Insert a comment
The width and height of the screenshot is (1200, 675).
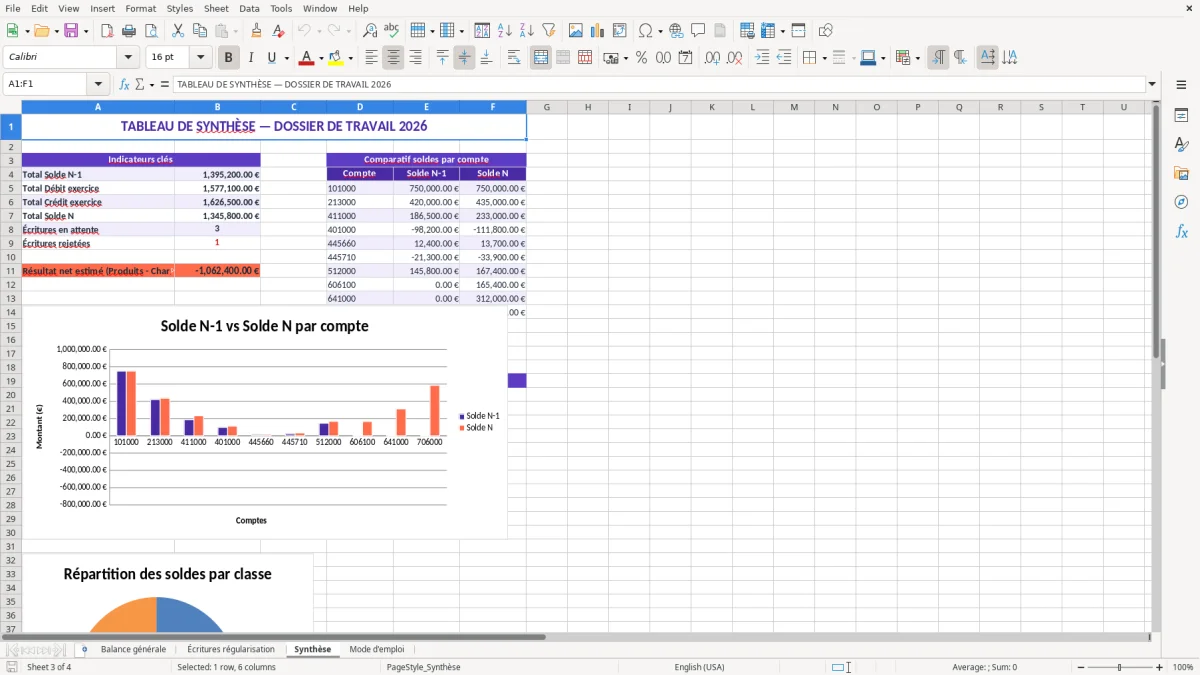point(699,31)
